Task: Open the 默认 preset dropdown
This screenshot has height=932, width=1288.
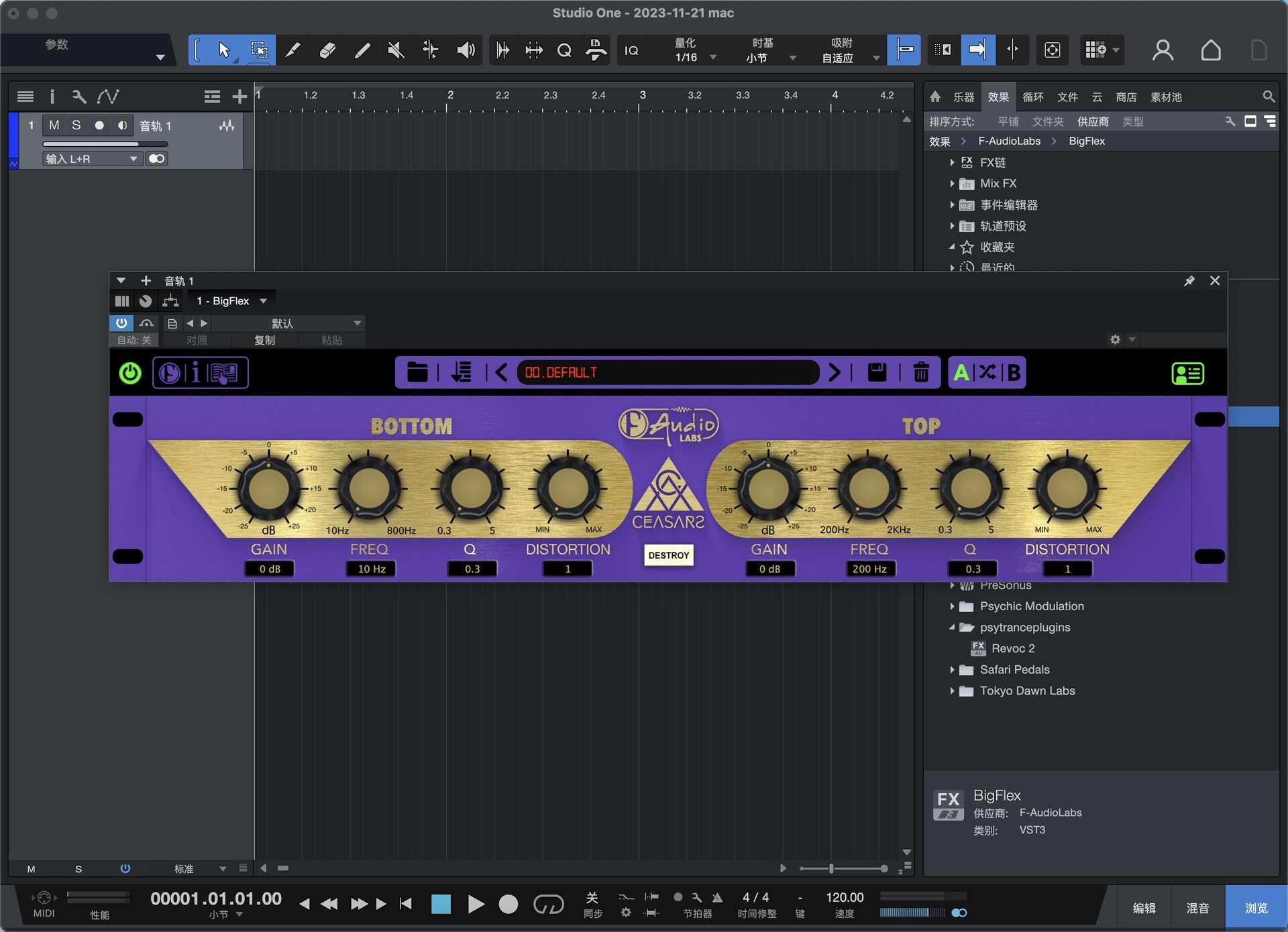Action: tap(288, 323)
